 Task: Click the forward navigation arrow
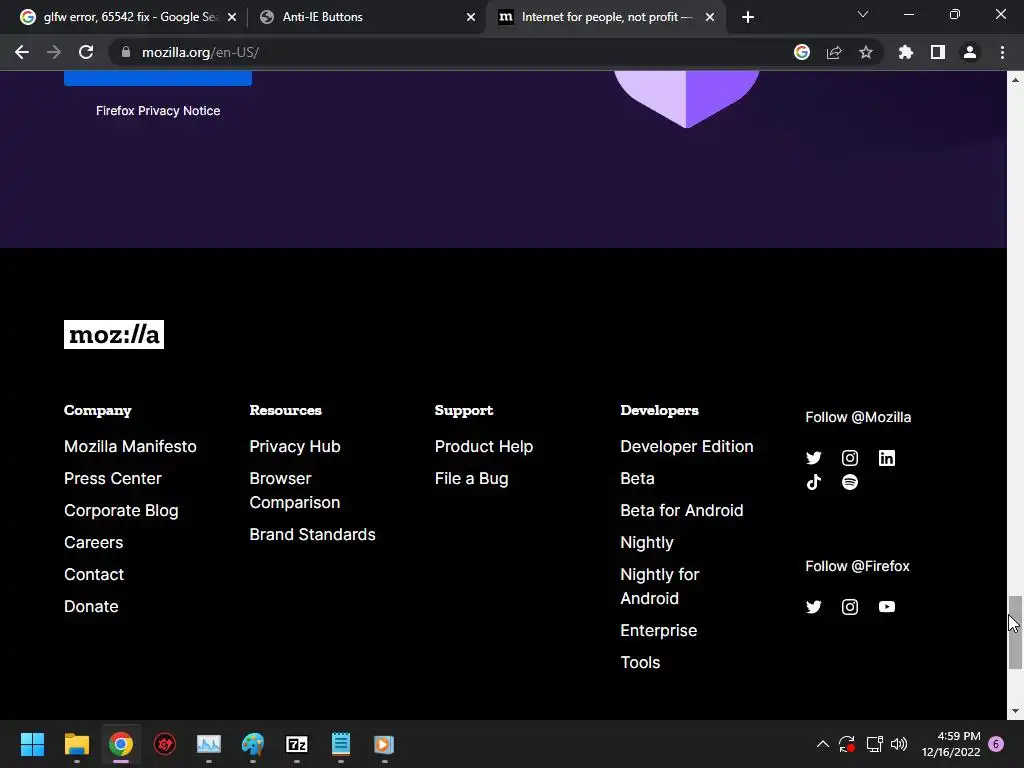(54, 52)
